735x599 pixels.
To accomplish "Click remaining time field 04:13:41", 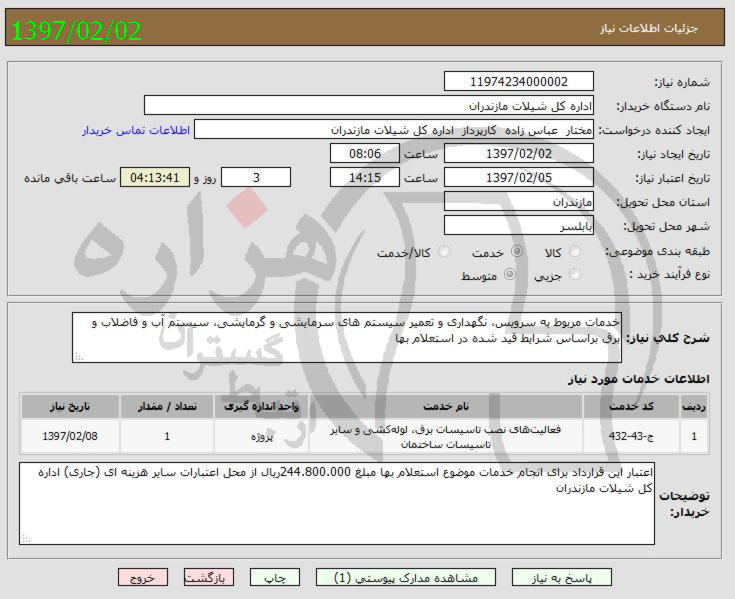I will click(x=155, y=177).
